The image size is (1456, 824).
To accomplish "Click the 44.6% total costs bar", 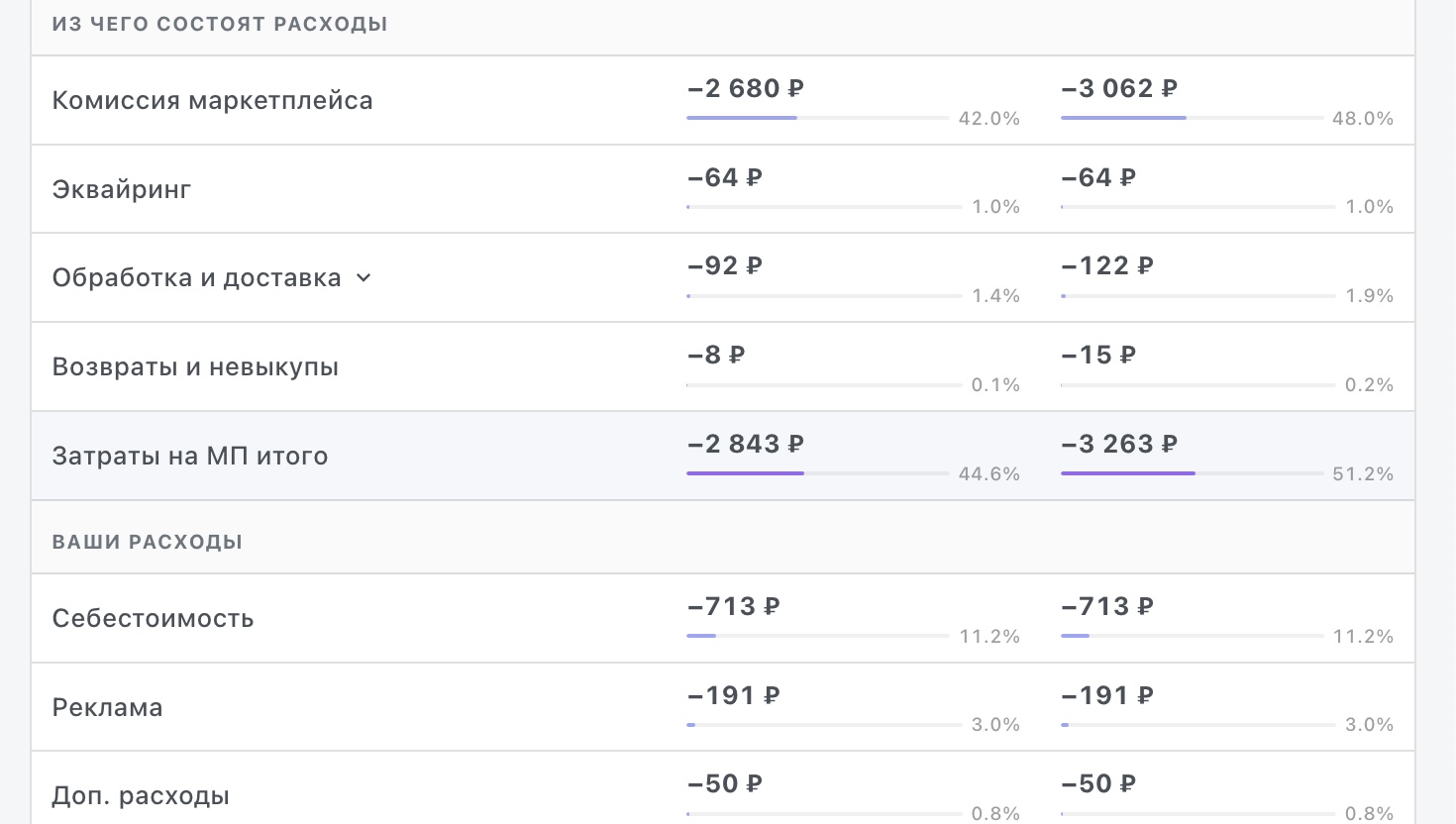I will (x=818, y=473).
